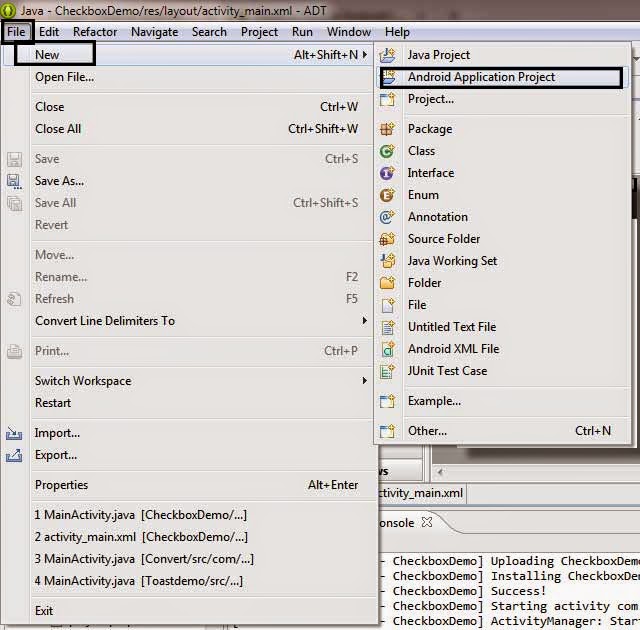Image resolution: width=640 pixels, height=630 pixels.
Task: Open Properties from File menu
Action: point(188,485)
